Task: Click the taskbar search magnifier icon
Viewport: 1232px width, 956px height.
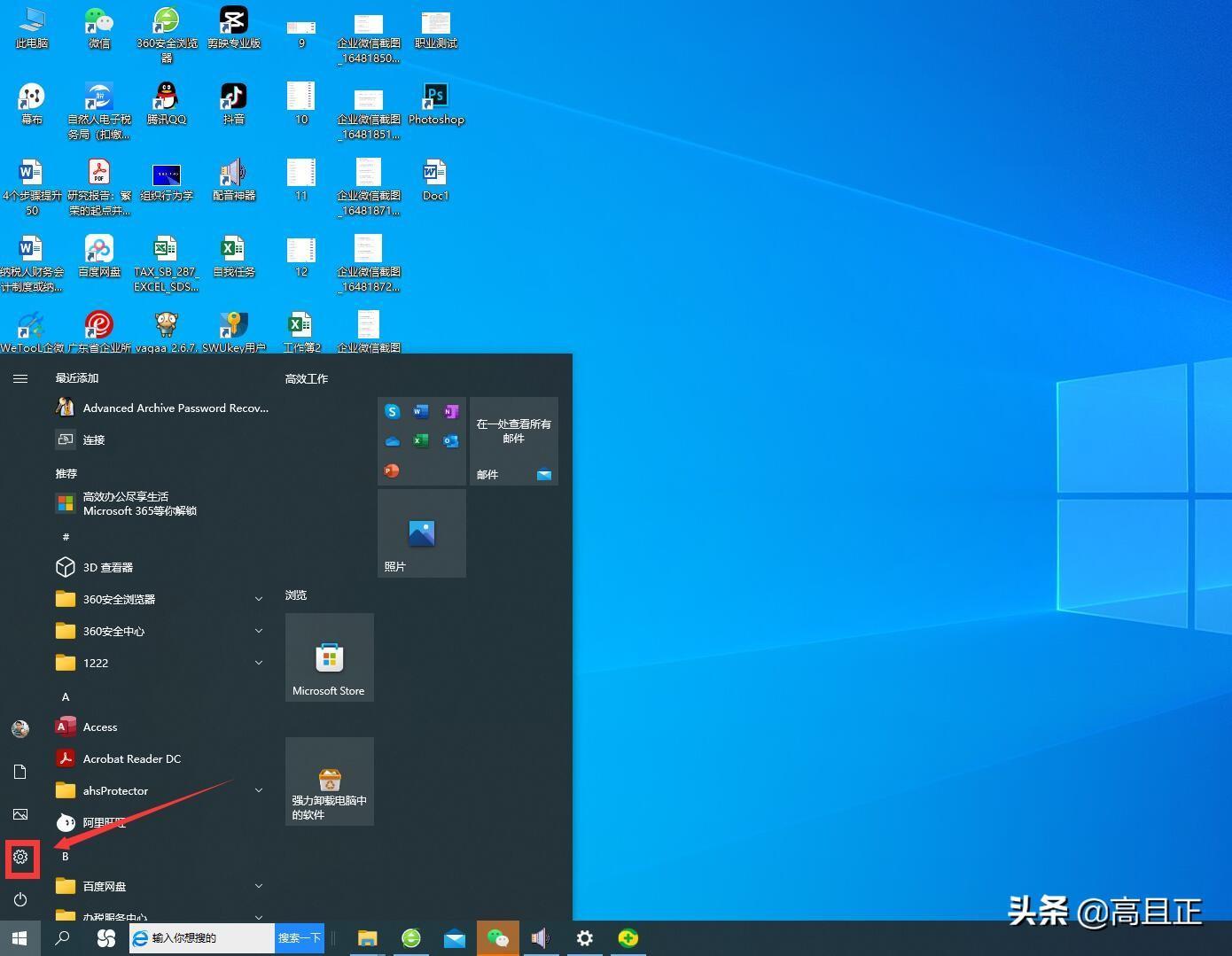Action: tap(62, 937)
